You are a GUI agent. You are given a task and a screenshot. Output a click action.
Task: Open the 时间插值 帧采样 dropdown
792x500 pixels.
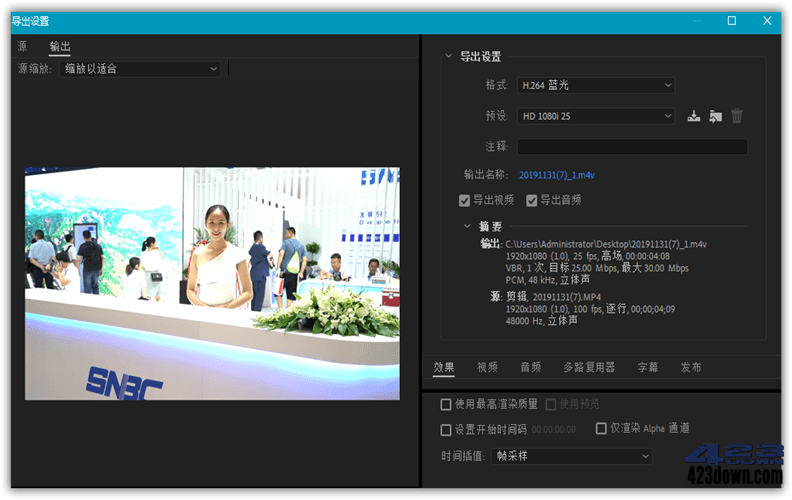coord(573,456)
